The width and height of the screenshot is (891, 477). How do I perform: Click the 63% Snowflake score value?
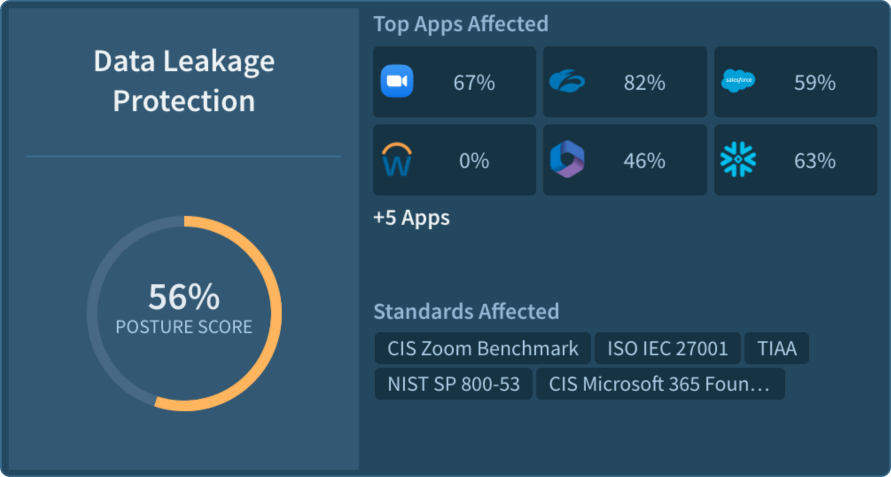(x=814, y=161)
